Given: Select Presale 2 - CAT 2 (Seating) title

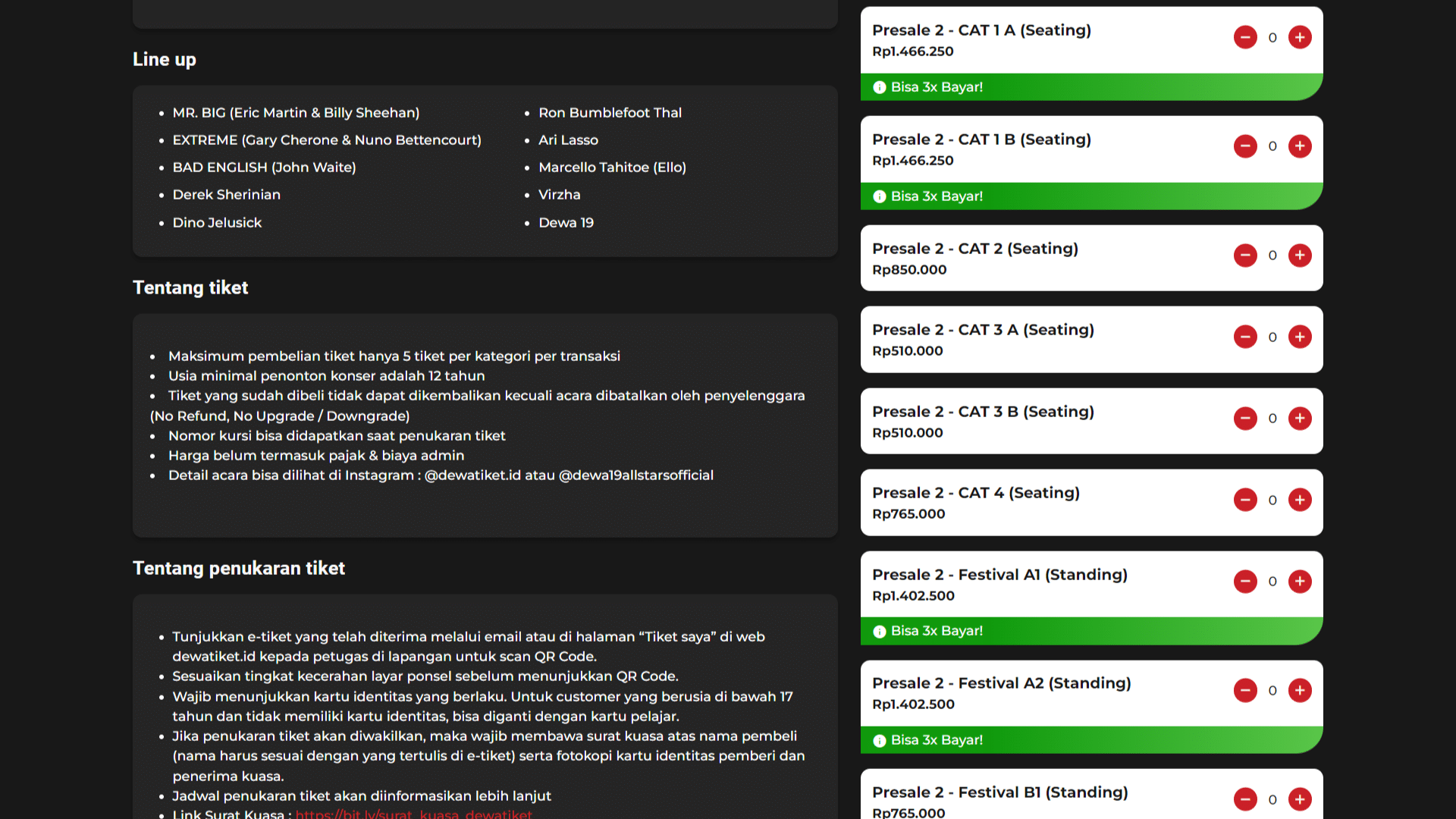Looking at the screenshot, I should tap(975, 249).
